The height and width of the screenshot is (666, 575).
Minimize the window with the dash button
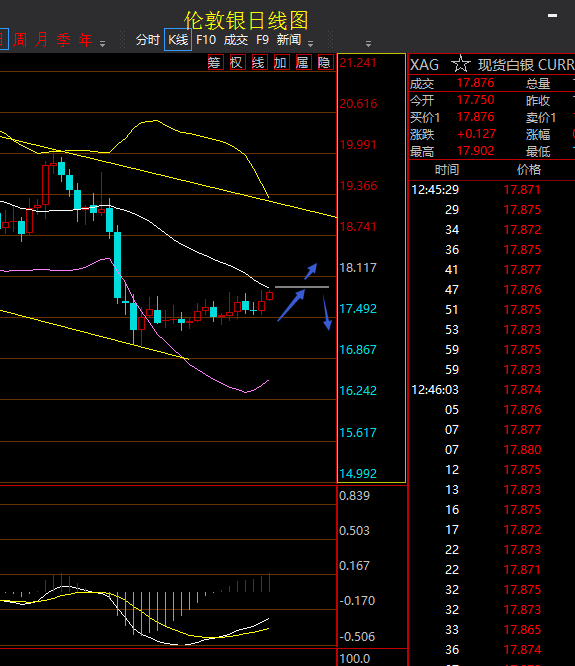click(x=552, y=15)
